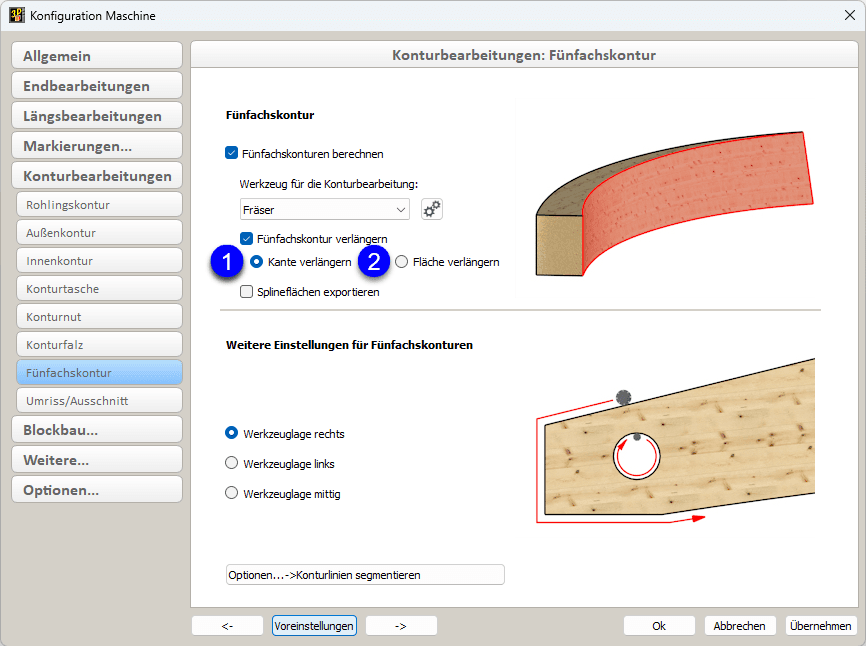Click the Konturlinien segmentieren options field
Screen dimensions: 866x646
pyautogui.click(x=364, y=574)
